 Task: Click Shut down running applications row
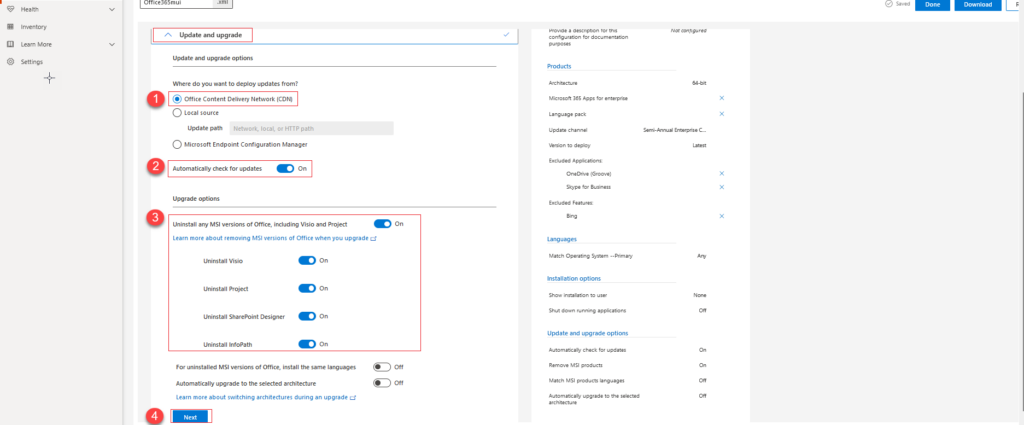[628, 310]
